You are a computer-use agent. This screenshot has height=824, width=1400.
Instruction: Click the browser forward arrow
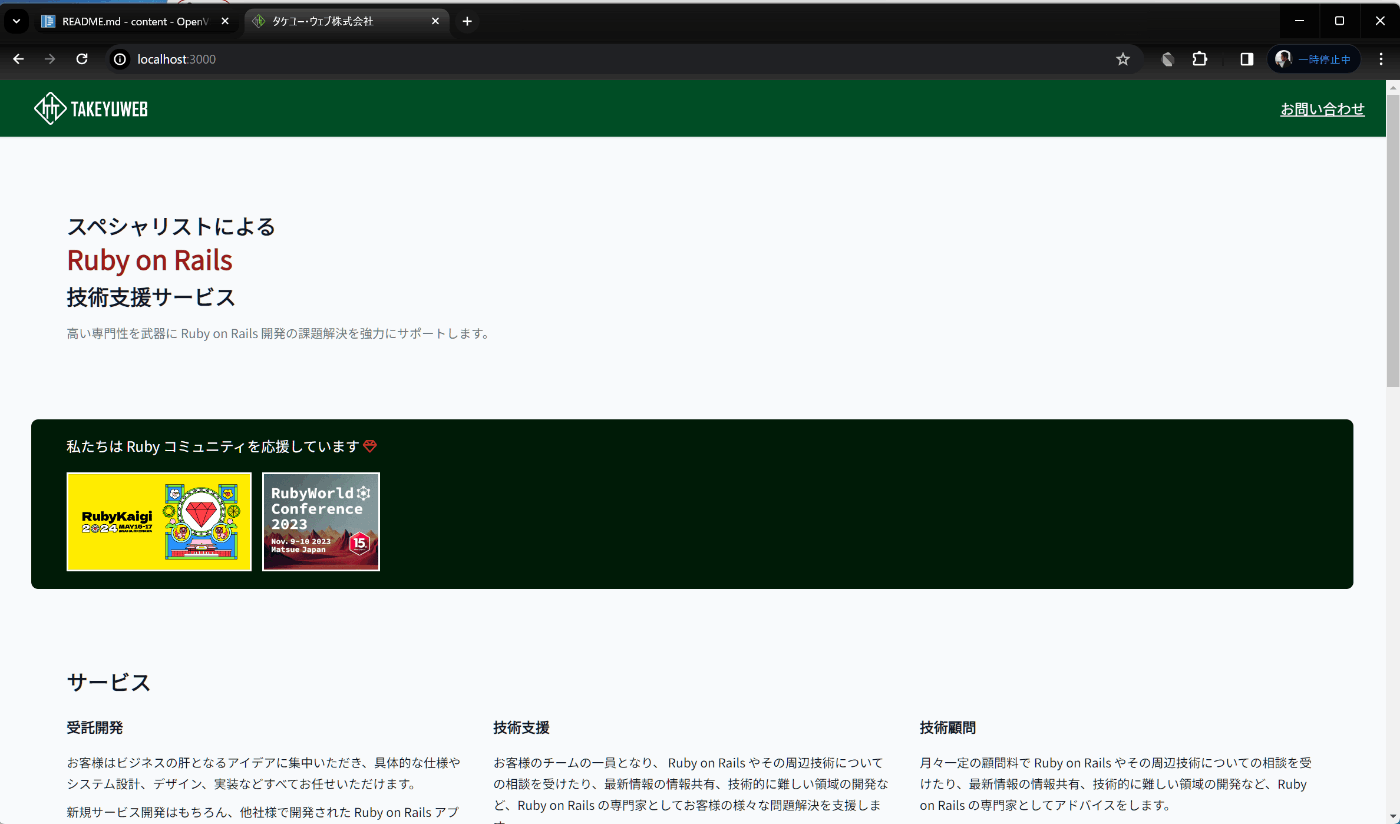click(x=50, y=59)
